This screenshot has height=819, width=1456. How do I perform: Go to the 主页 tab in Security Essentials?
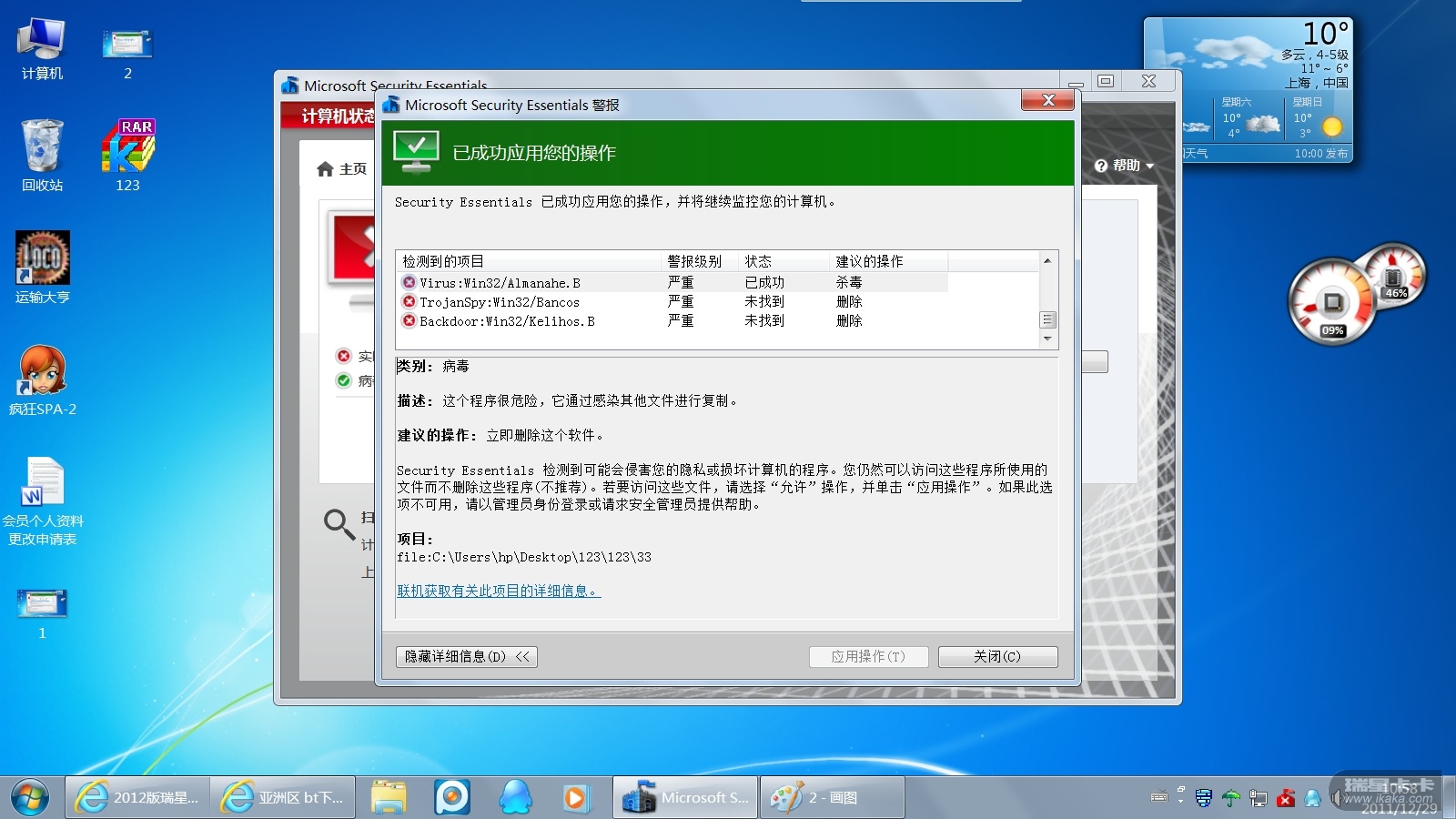click(342, 169)
